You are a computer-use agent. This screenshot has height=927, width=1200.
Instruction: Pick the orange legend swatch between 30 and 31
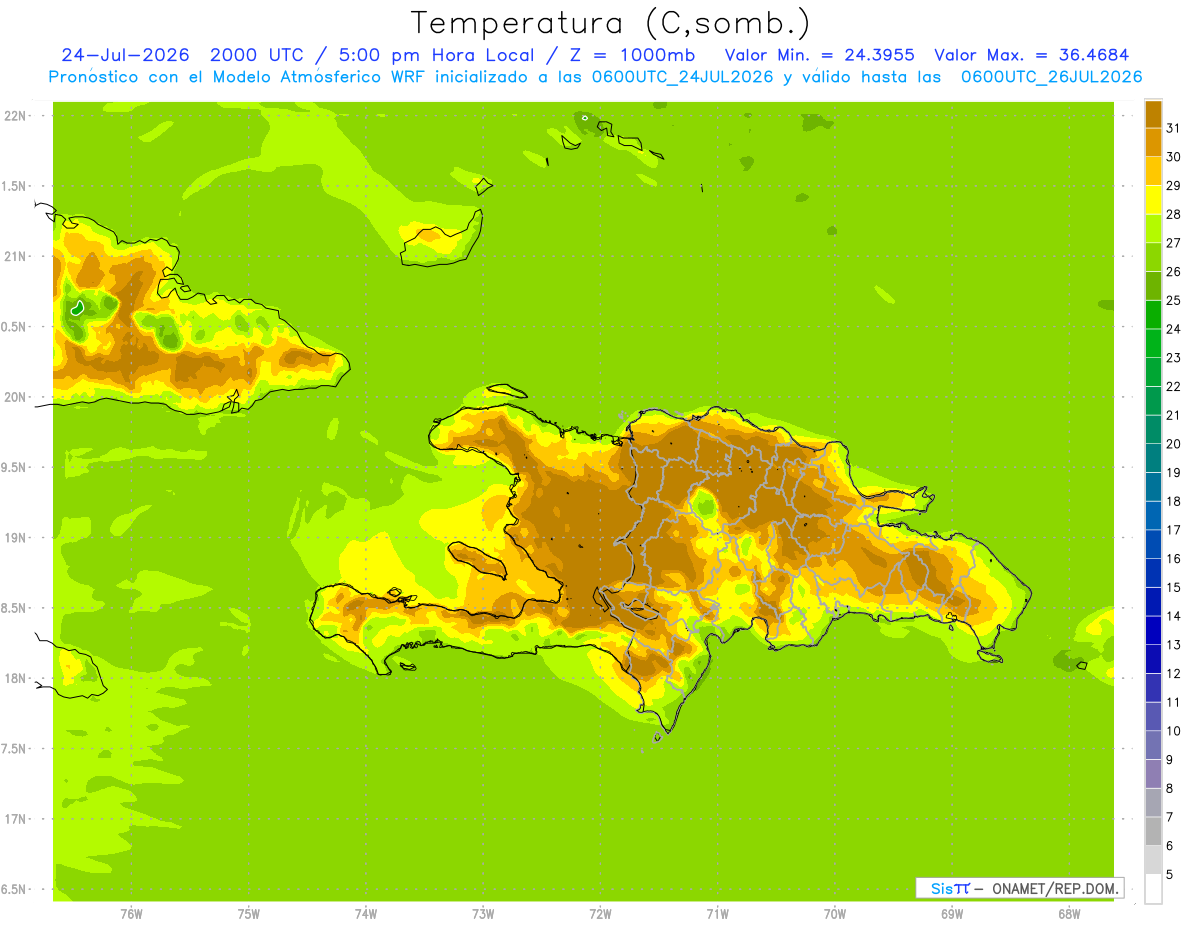coord(1153,142)
